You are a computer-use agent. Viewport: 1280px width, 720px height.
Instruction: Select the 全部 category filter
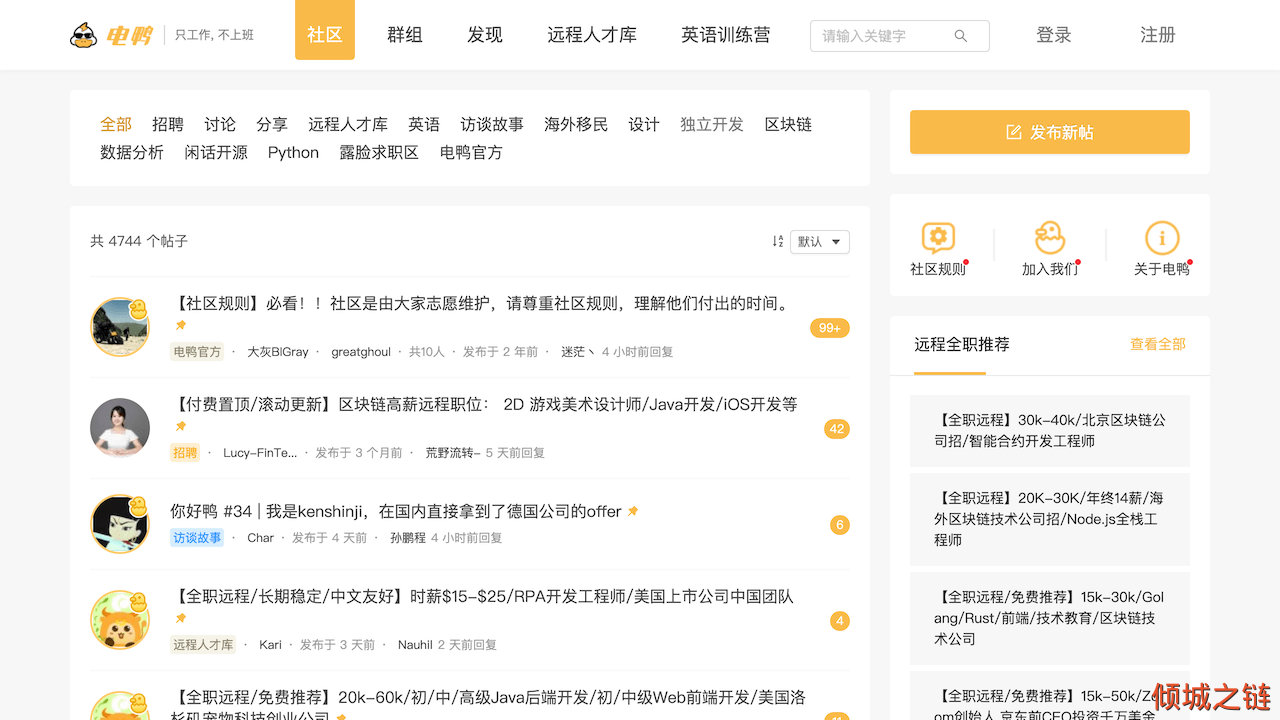tap(116, 124)
